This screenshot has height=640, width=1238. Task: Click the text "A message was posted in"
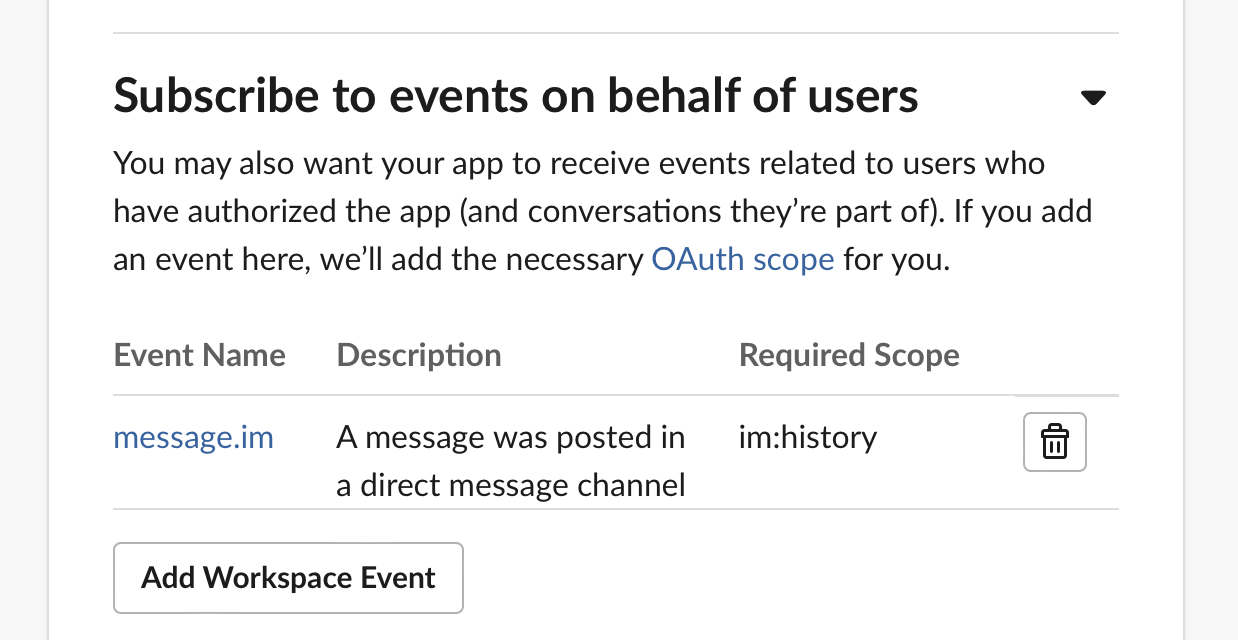tap(511, 437)
